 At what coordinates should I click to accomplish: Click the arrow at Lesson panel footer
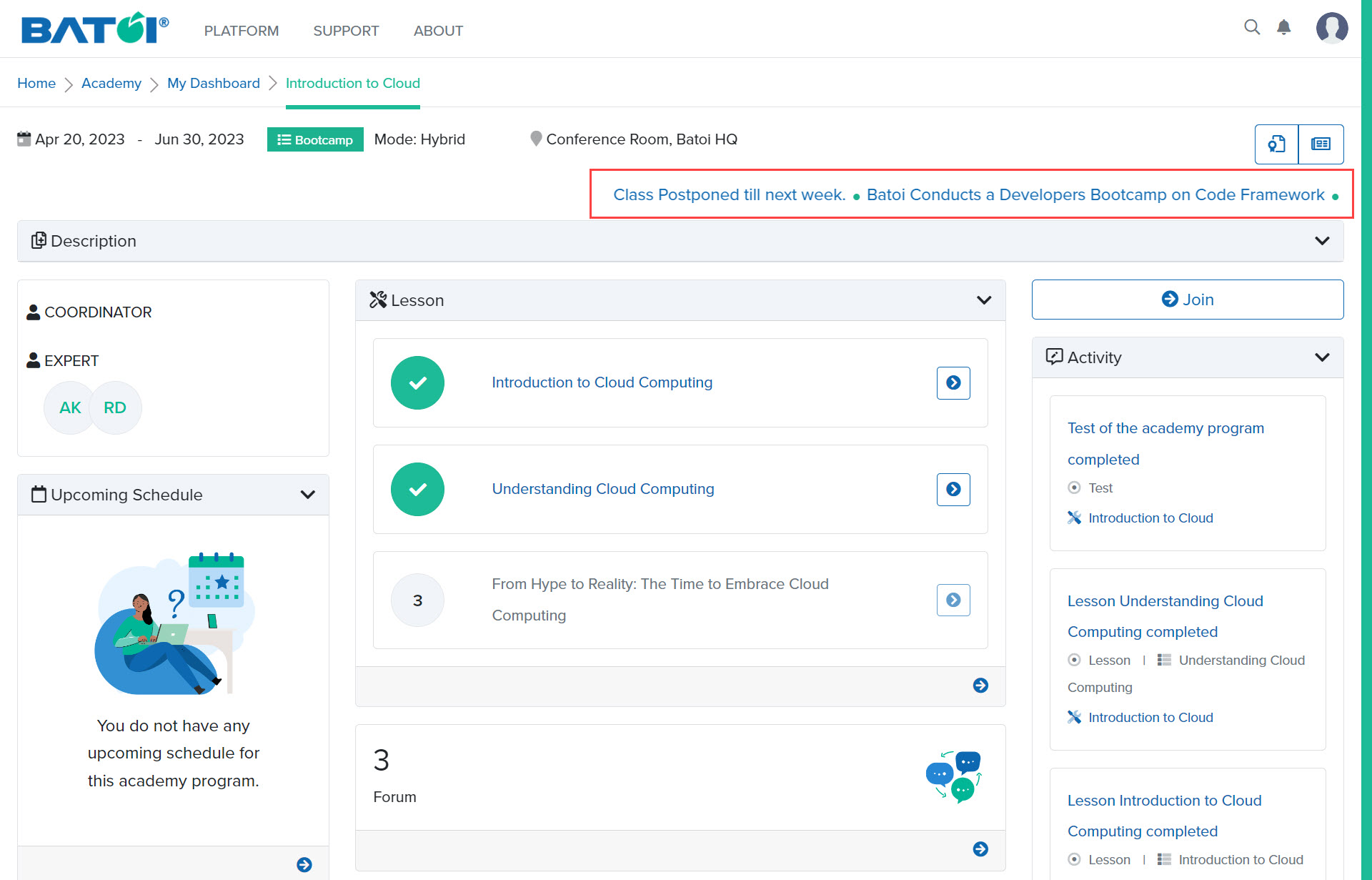click(x=980, y=686)
